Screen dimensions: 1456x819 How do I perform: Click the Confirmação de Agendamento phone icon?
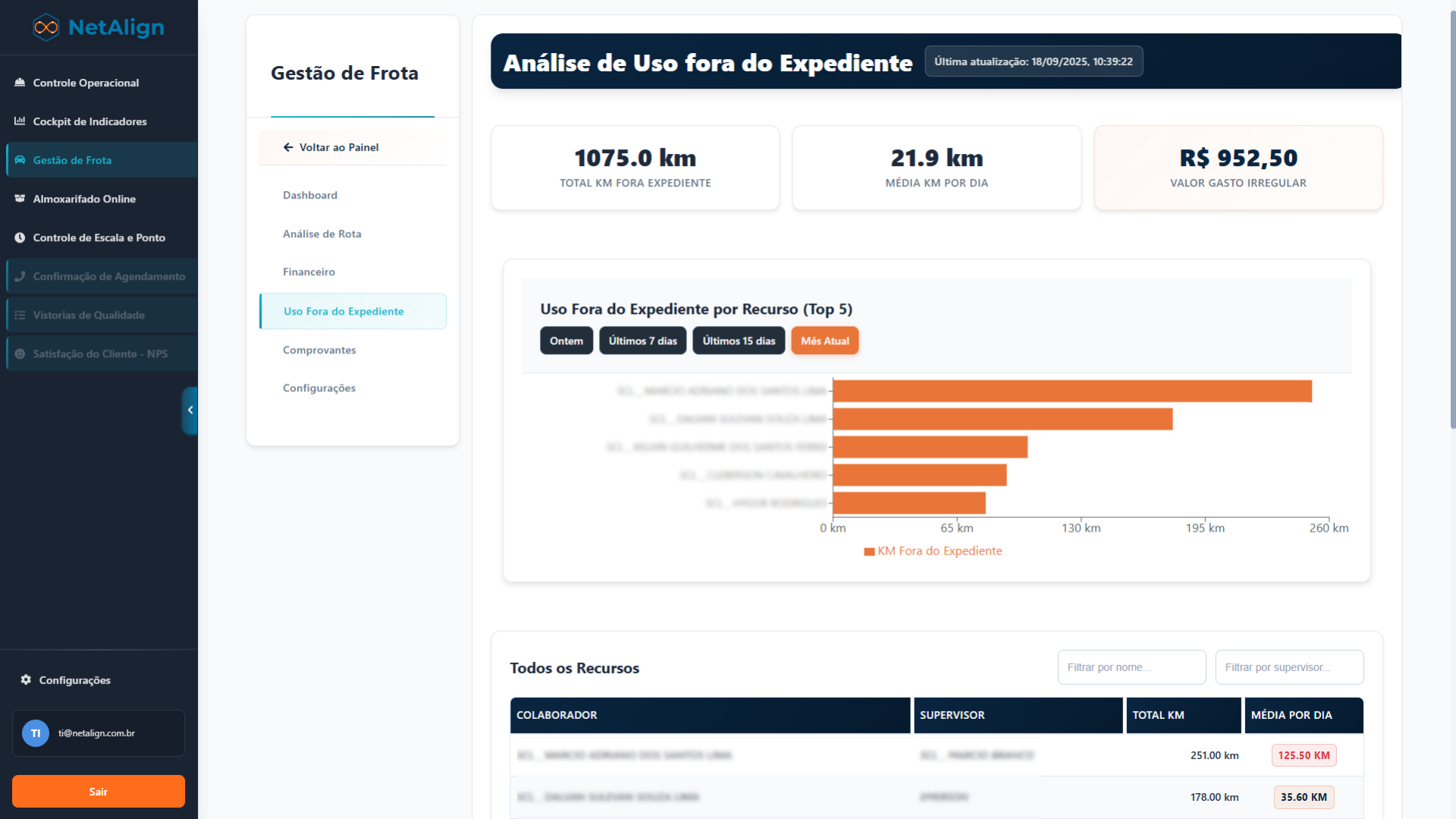(20, 276)
